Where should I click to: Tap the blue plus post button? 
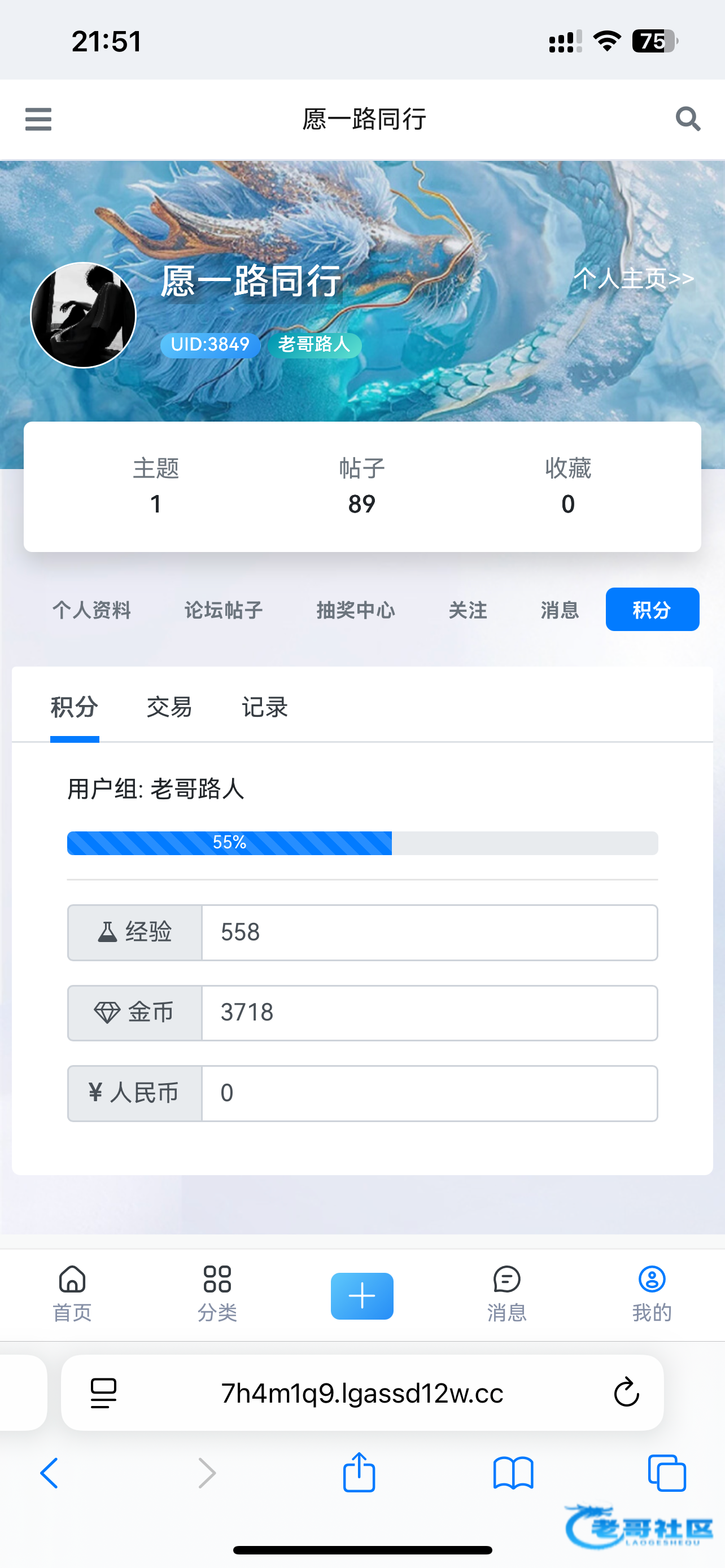tap(362, 1295)
